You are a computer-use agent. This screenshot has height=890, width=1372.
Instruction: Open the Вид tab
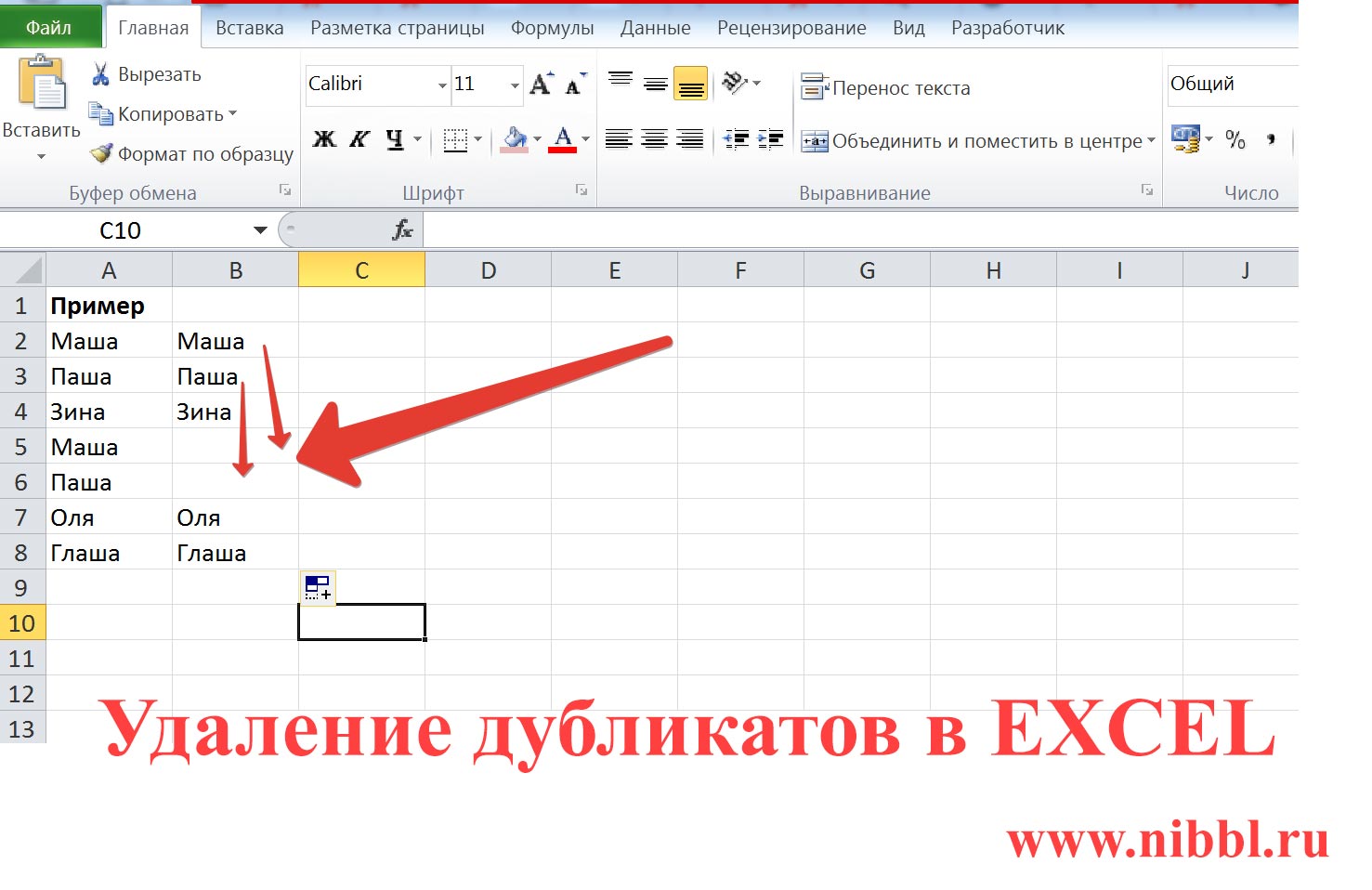[908, 28]
